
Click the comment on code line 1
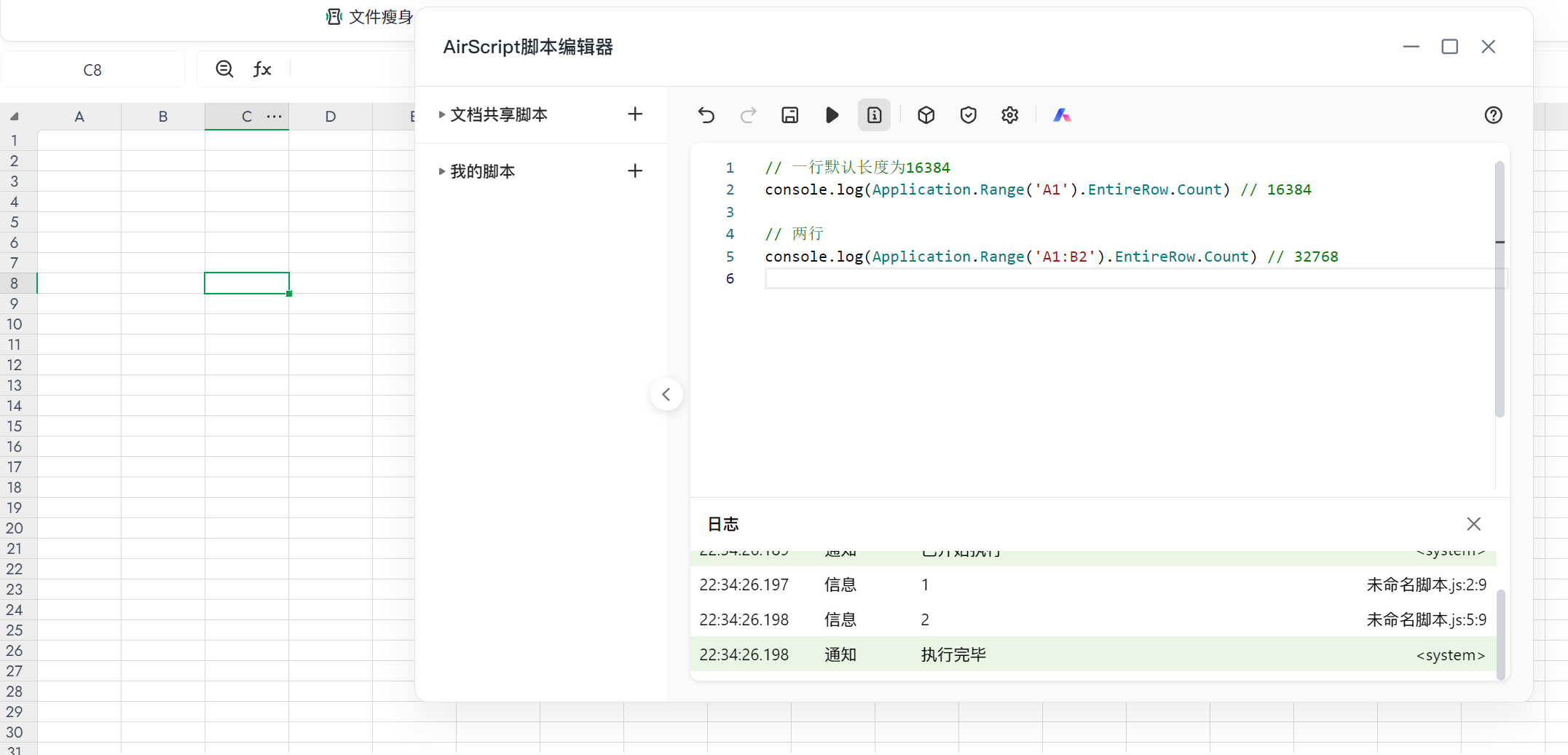857,168
